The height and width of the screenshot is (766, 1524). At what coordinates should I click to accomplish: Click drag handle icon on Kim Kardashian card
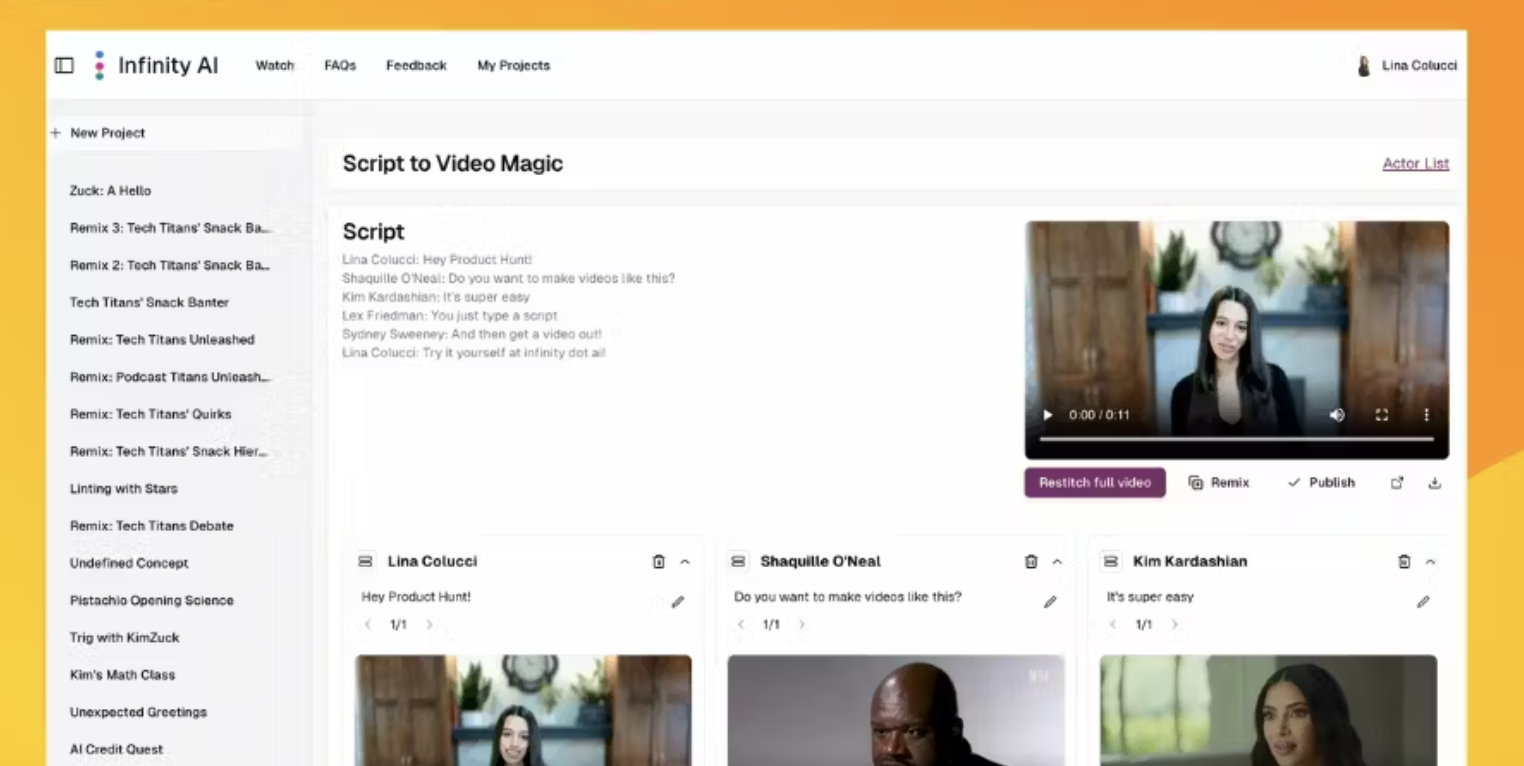click(x=1111, y=562)
